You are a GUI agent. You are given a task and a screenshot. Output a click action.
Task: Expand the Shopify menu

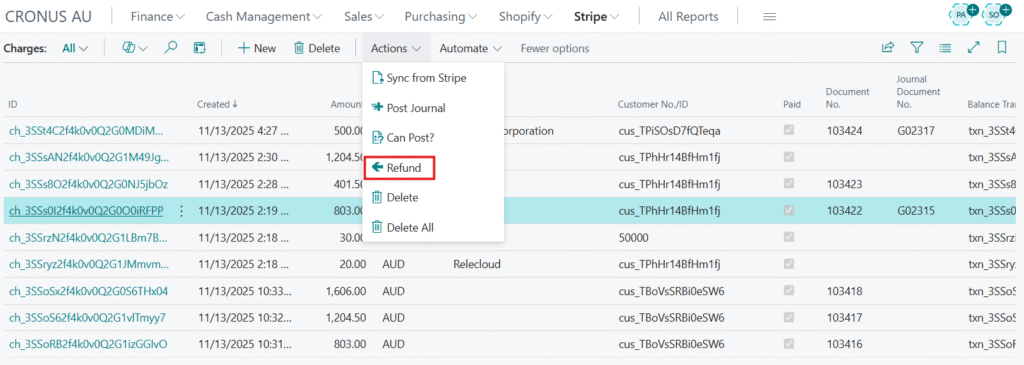(x=526, y=16)
